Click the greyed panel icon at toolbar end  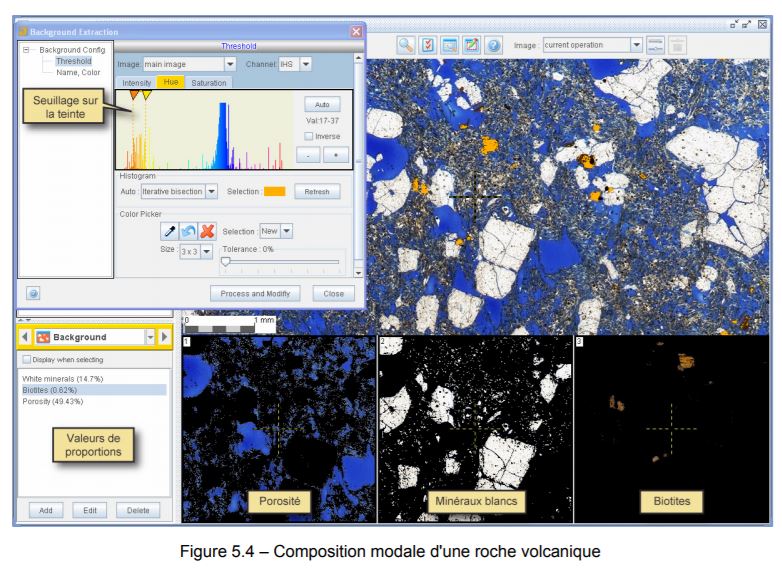677,45
